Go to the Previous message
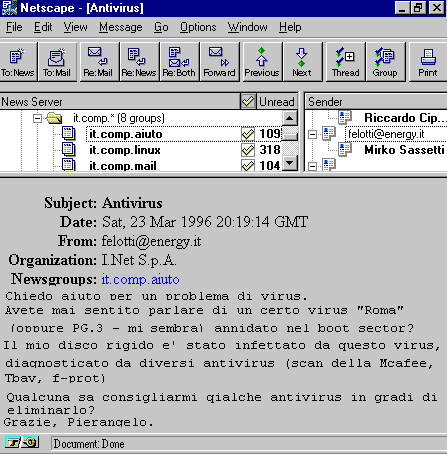Viewport: 447px width, 454px height. pyautogui.click(x=262, y=62)
